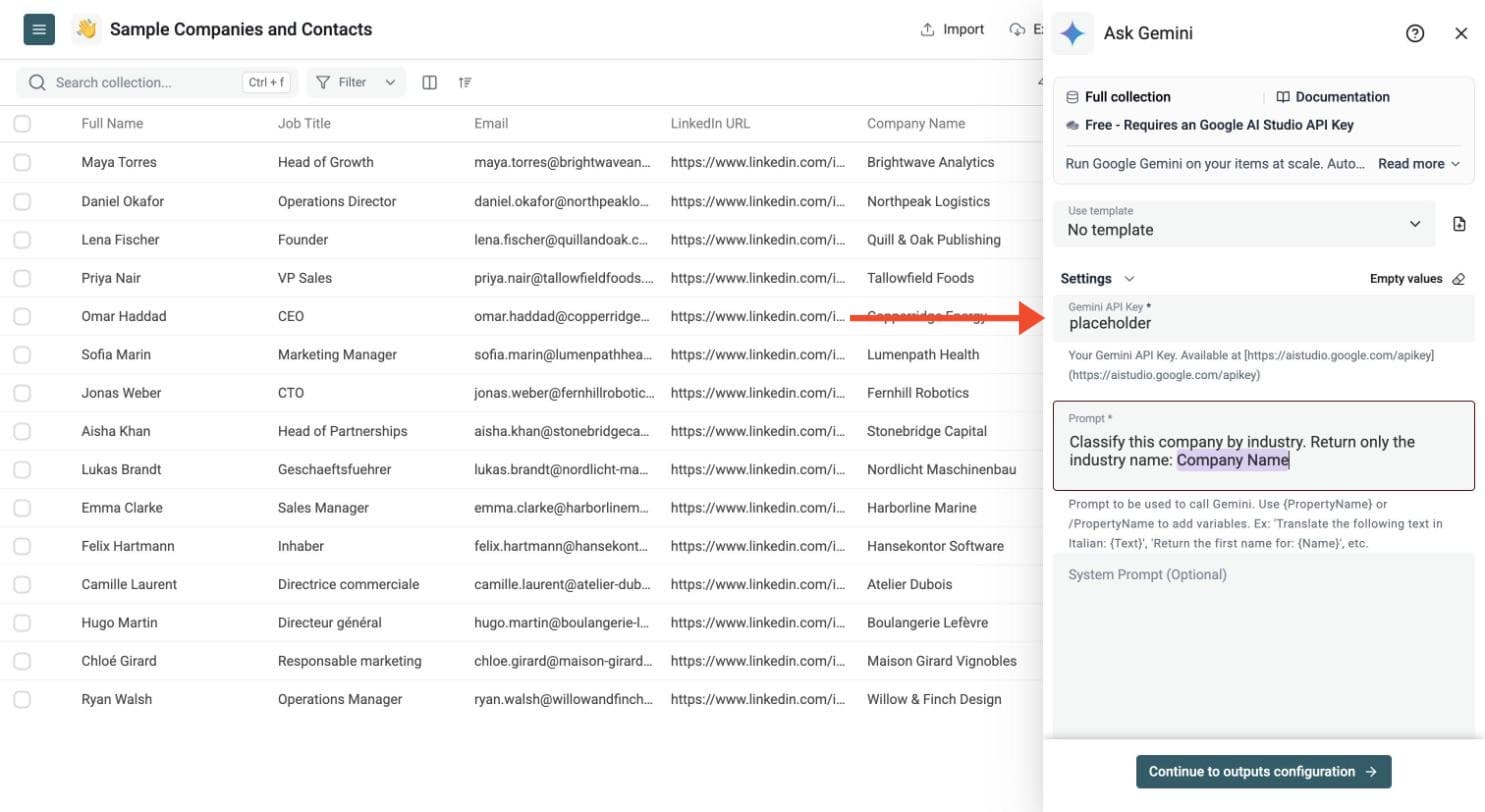Click into the System Prompt field
The height and width of the screenshot is (812, 1485).
pyautogui.click(x=1264, y=645)
